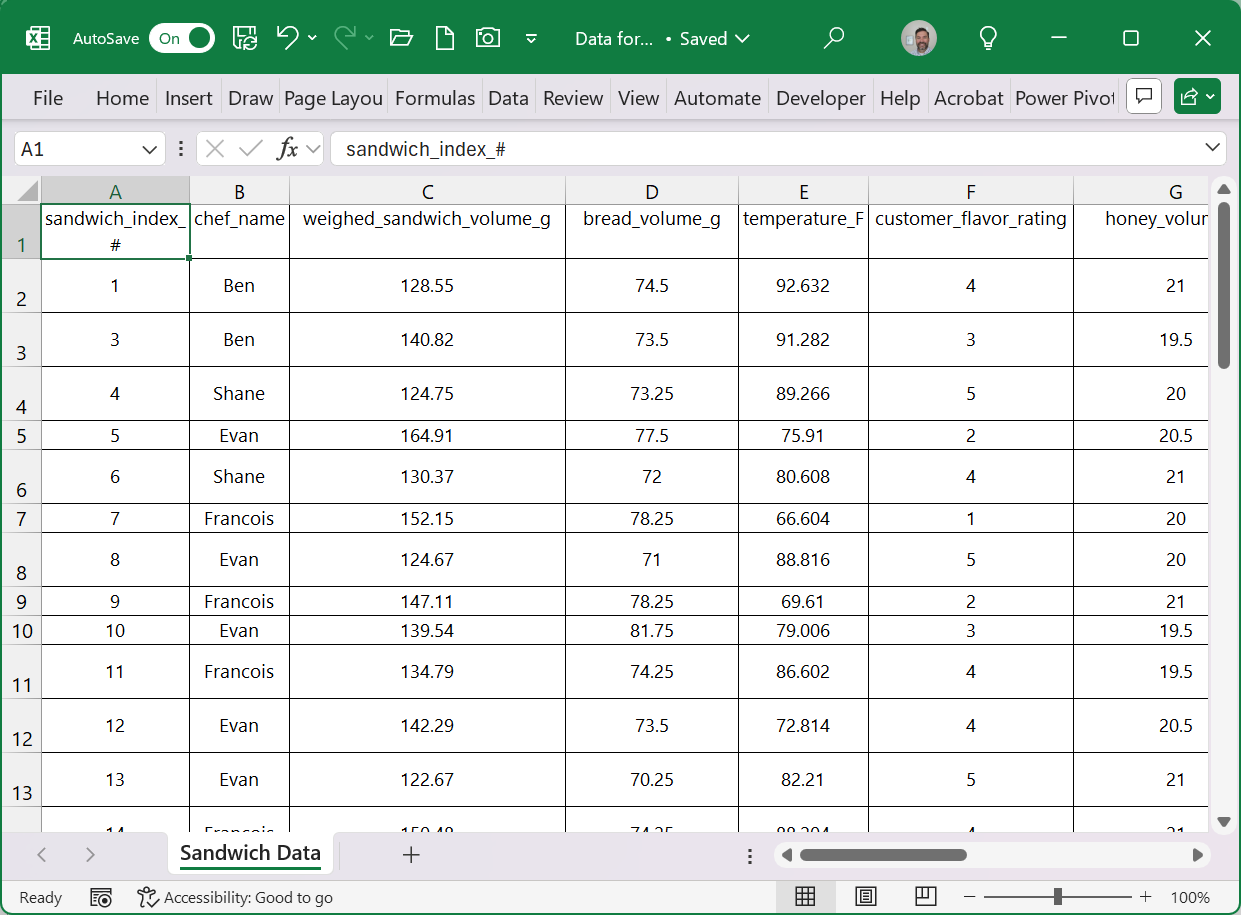Click the Undo arrow icon
Screen dimensions: 1241x915
coord(287,38)
